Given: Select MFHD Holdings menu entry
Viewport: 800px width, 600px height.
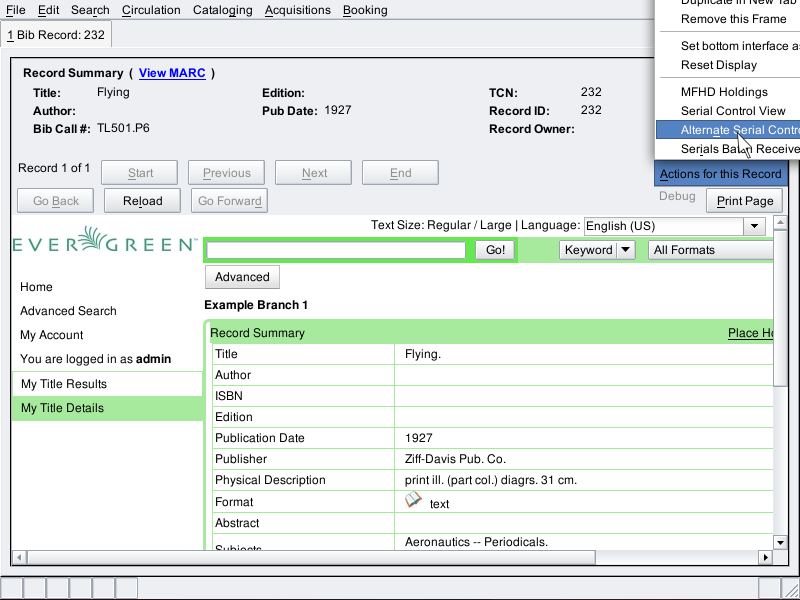Looking at the screenshot, I should 724,92.
